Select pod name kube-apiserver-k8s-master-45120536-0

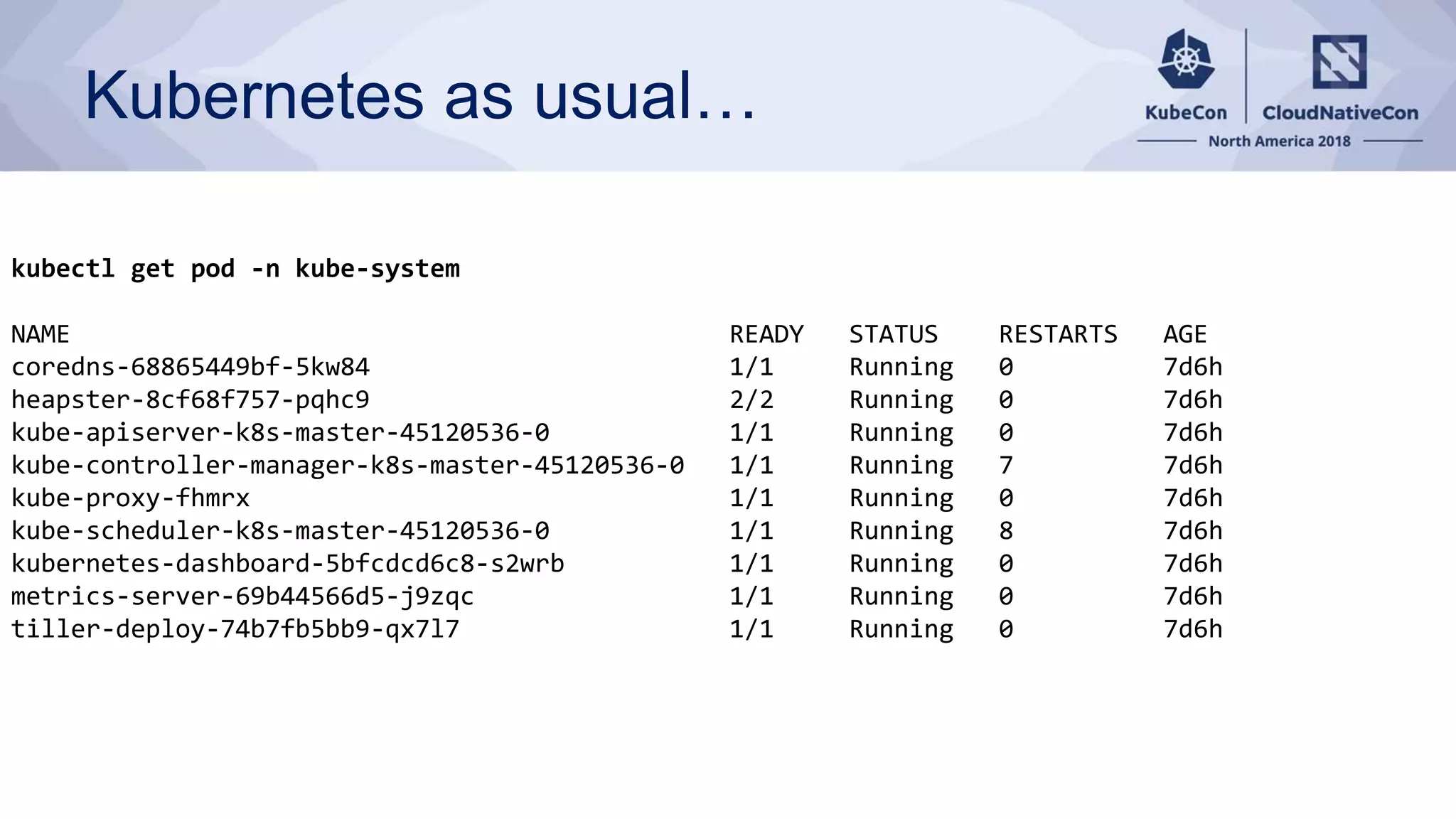coord(280,432)
